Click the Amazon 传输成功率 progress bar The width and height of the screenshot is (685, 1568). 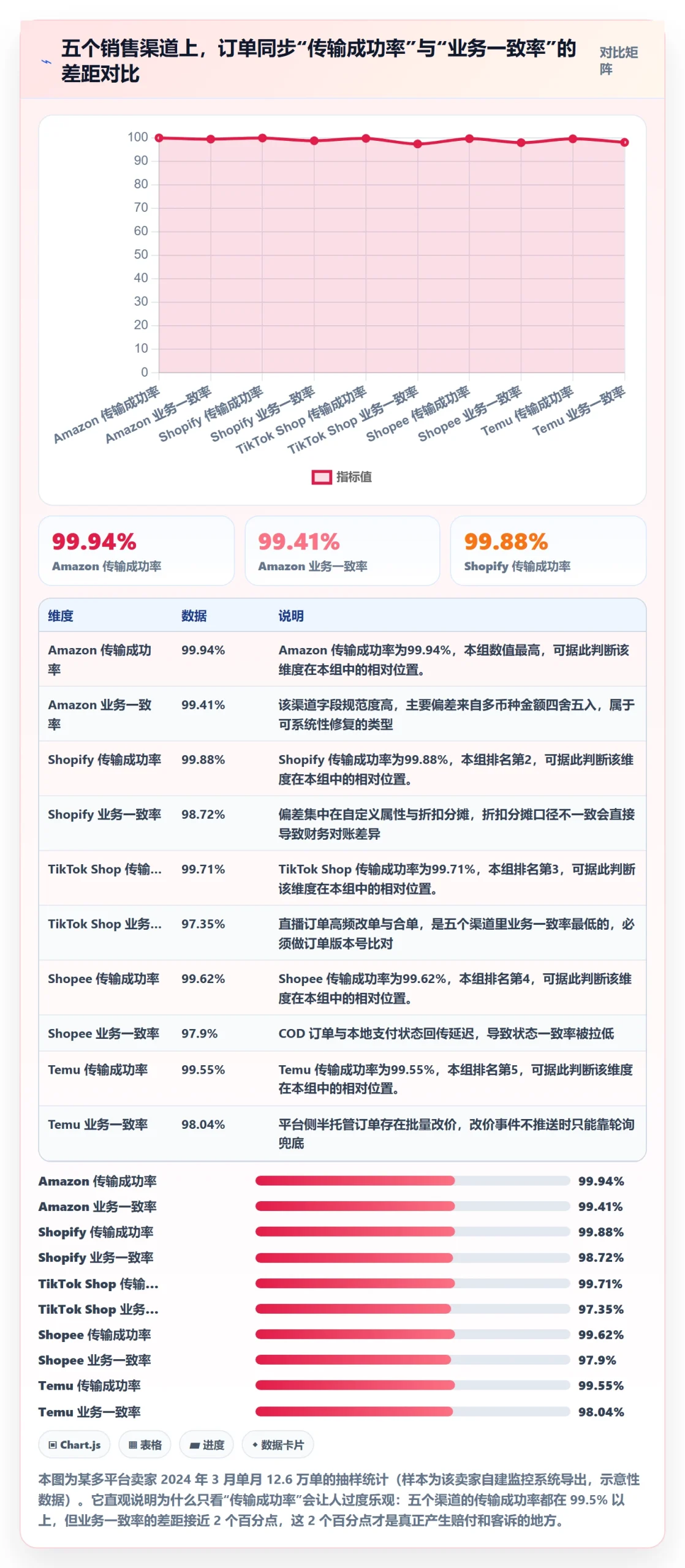[413, 1180]
